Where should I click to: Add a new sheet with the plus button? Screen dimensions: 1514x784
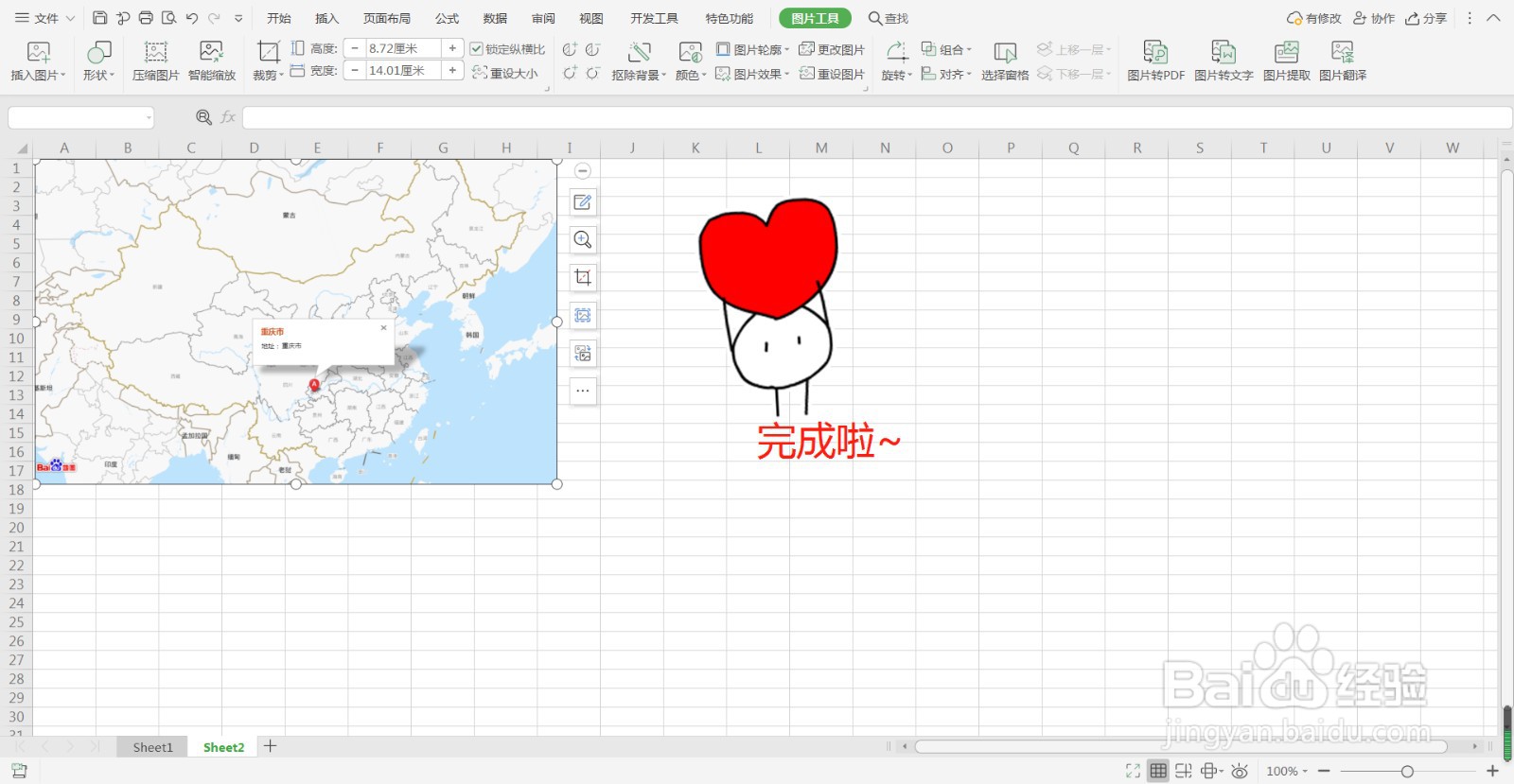click(x=271, y=746)
